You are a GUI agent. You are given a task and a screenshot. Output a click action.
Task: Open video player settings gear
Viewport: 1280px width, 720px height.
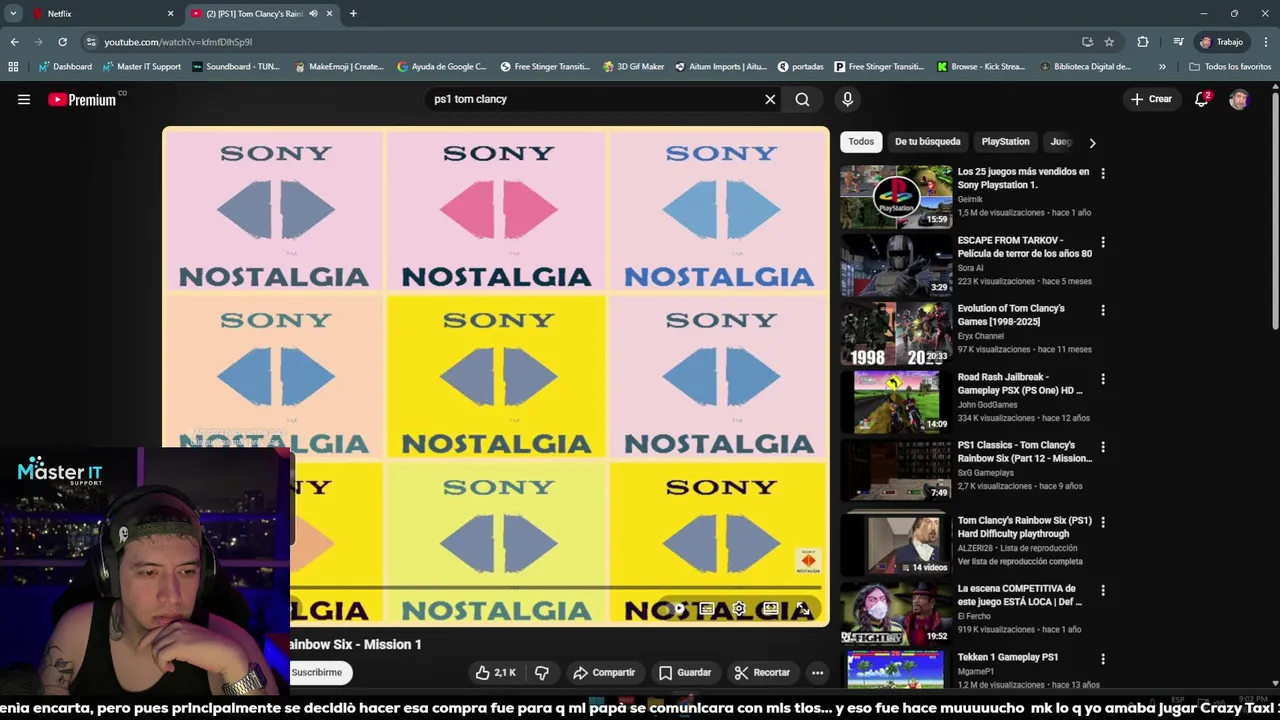[x=739, y=608]
